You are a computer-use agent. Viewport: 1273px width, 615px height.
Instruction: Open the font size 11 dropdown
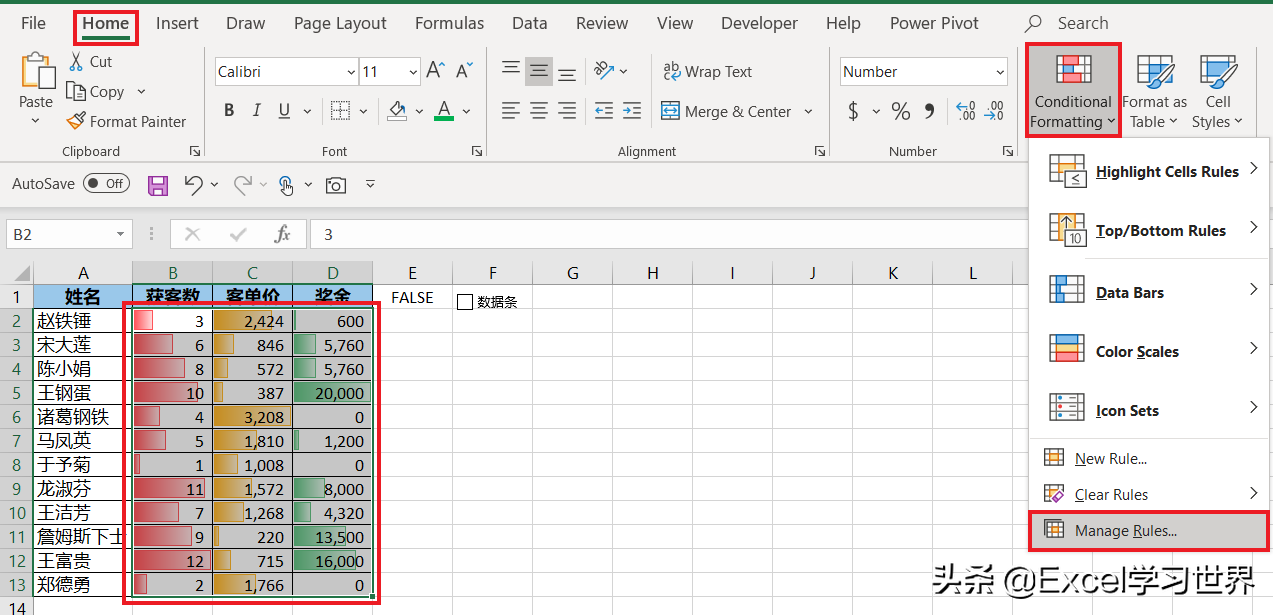414,72
